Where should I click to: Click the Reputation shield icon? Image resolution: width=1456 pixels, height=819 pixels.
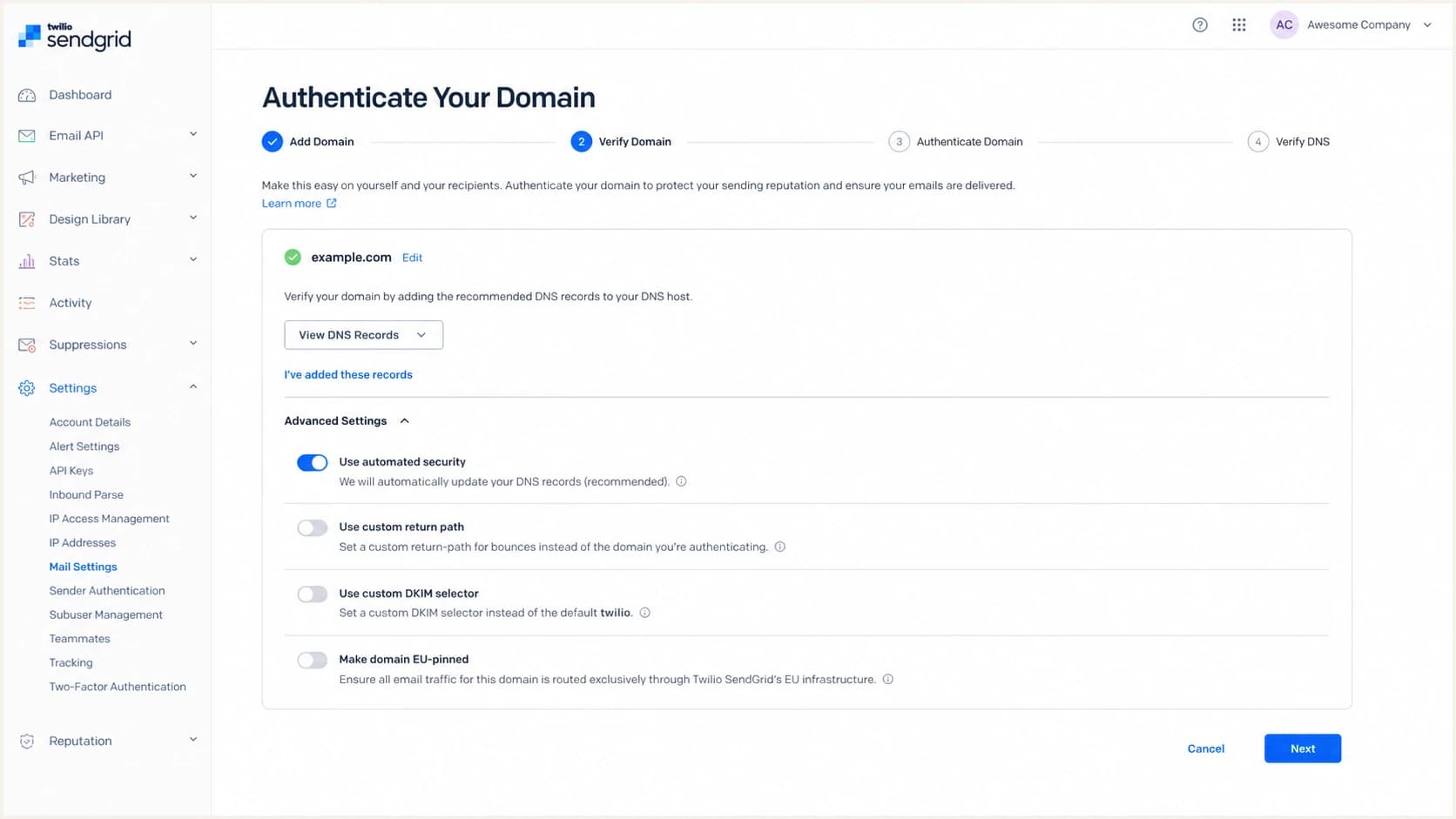point(27,742)
